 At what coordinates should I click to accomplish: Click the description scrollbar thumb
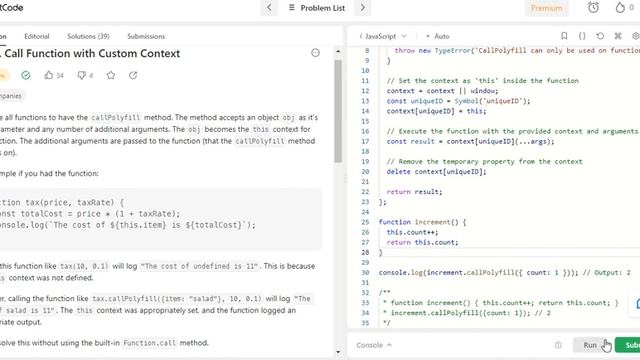point(338,111)
